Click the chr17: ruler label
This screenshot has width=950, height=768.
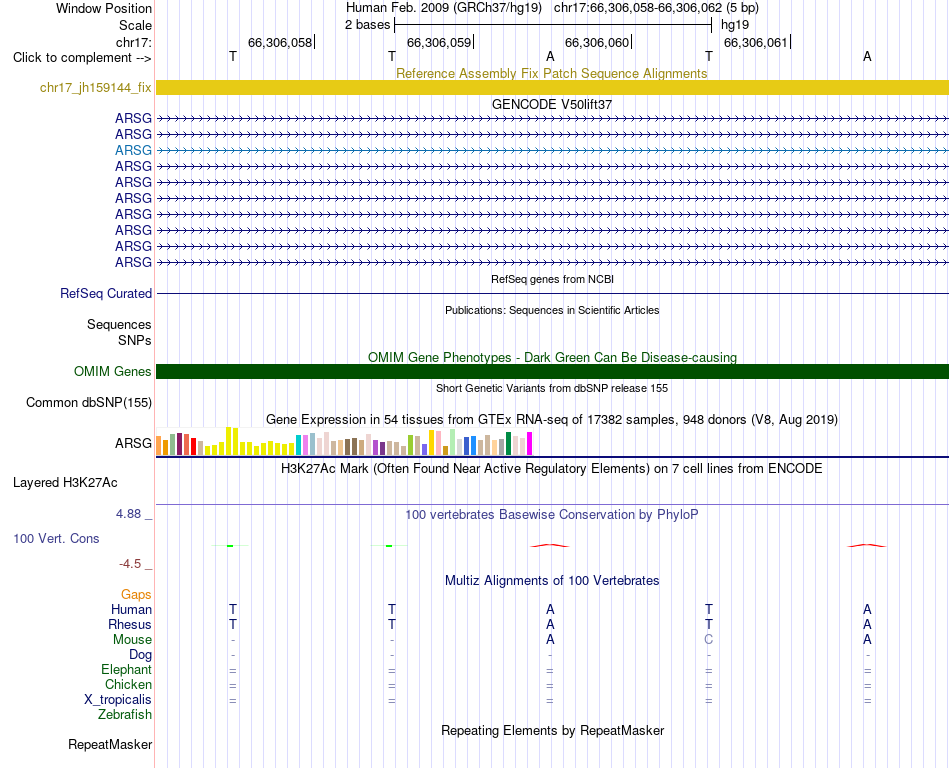(134, 42)
